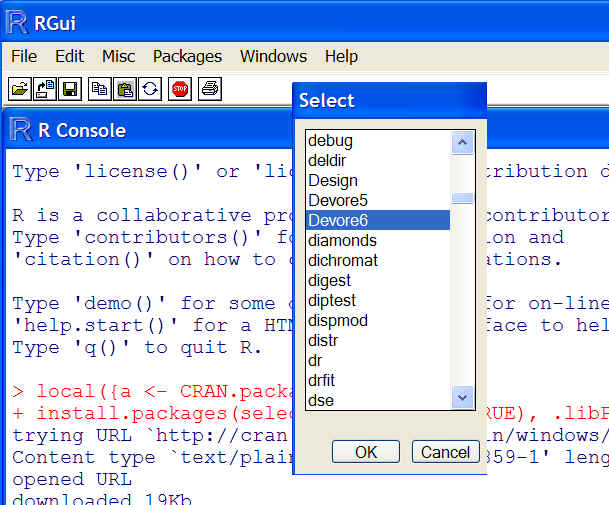609x505 pixels.
Task: Click the Print toolbar icon
Action: [210, 89]
